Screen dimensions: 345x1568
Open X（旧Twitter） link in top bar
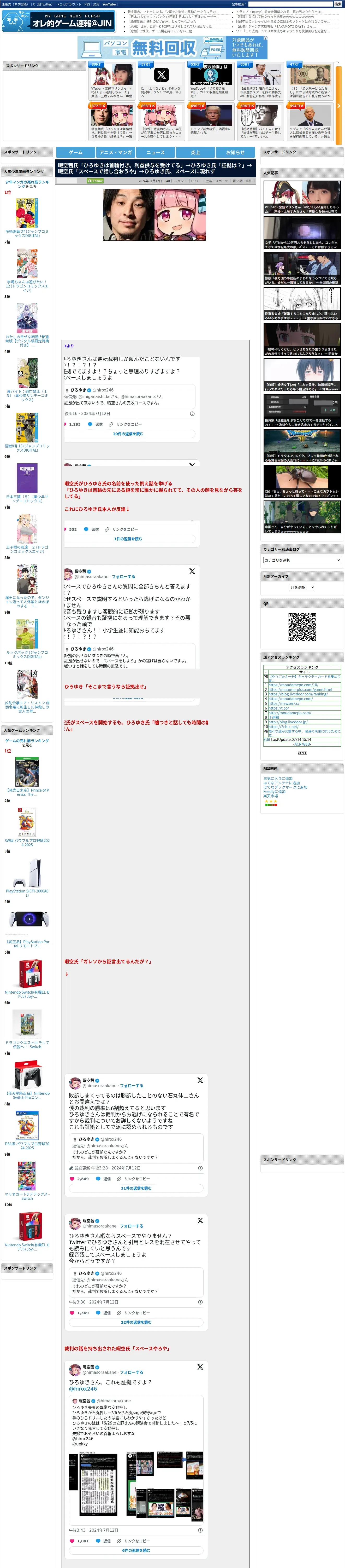[43, 4]
